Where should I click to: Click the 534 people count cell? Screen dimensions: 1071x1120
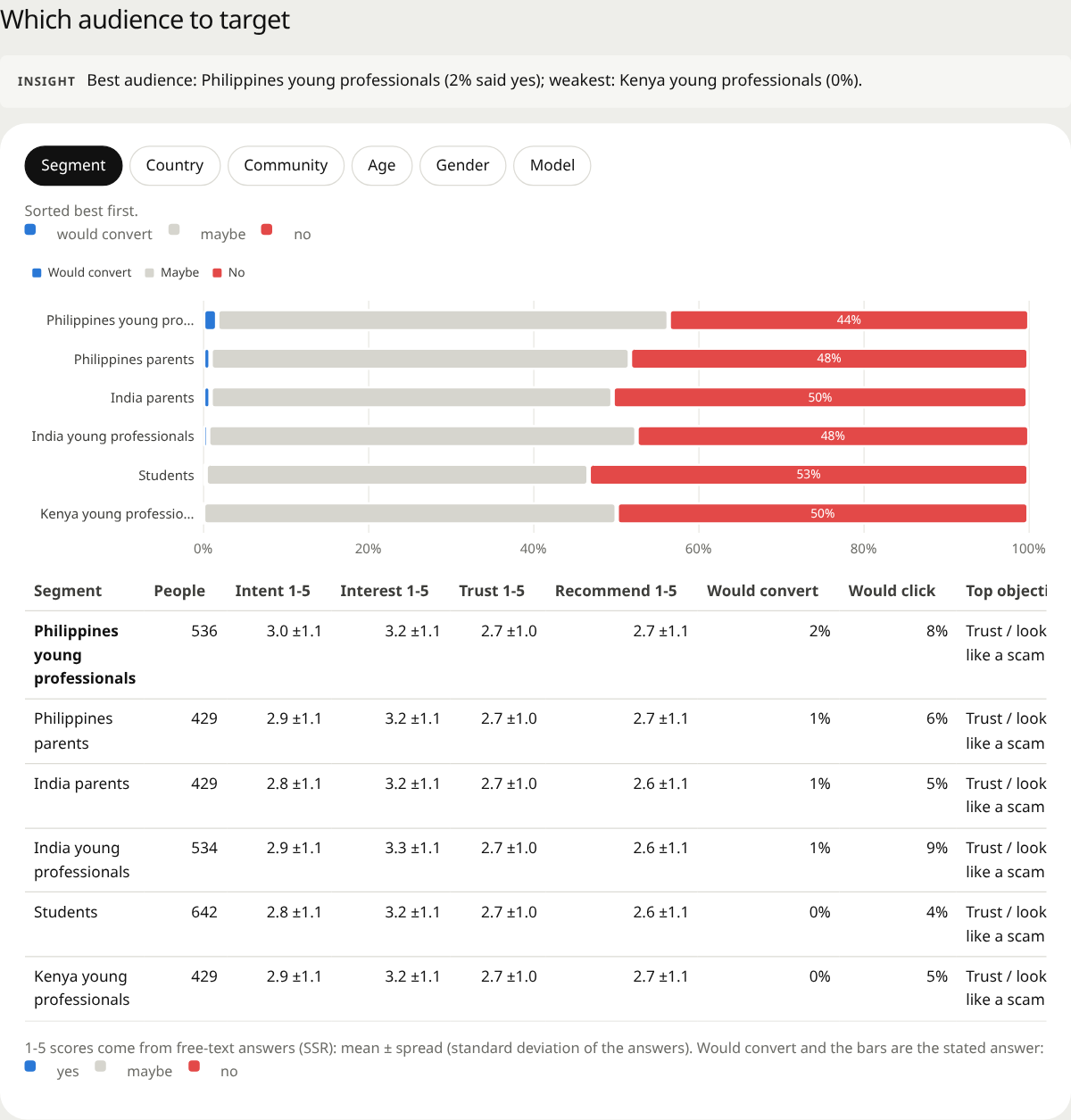(x=204, y=848)
